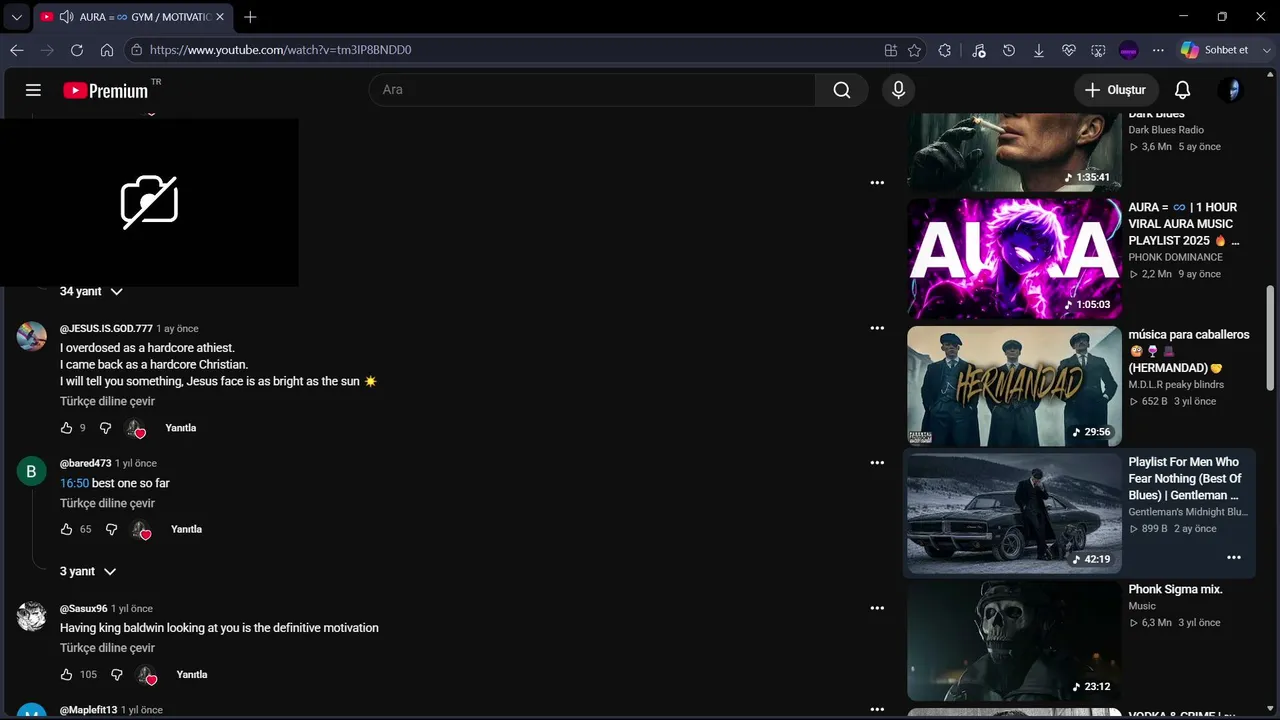Go to the browser home page
Screen dimensions: 1280x720
coord(107,50)
